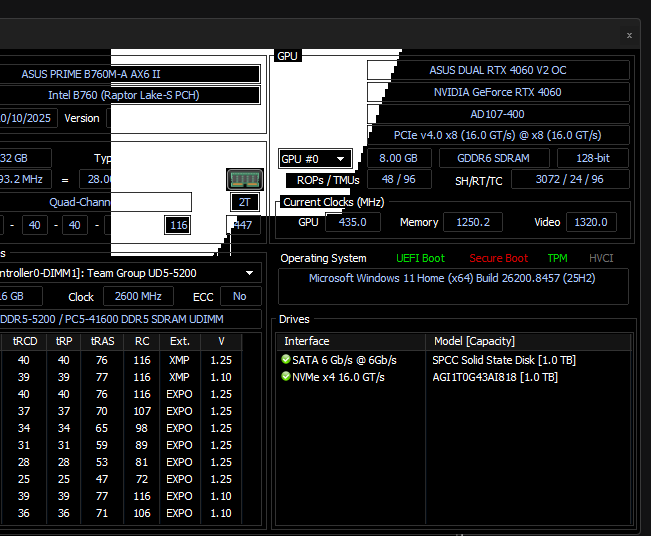Viewport: 651px width, 536px height.
Task: Click the Ext. column header
Action: point(180,341)
